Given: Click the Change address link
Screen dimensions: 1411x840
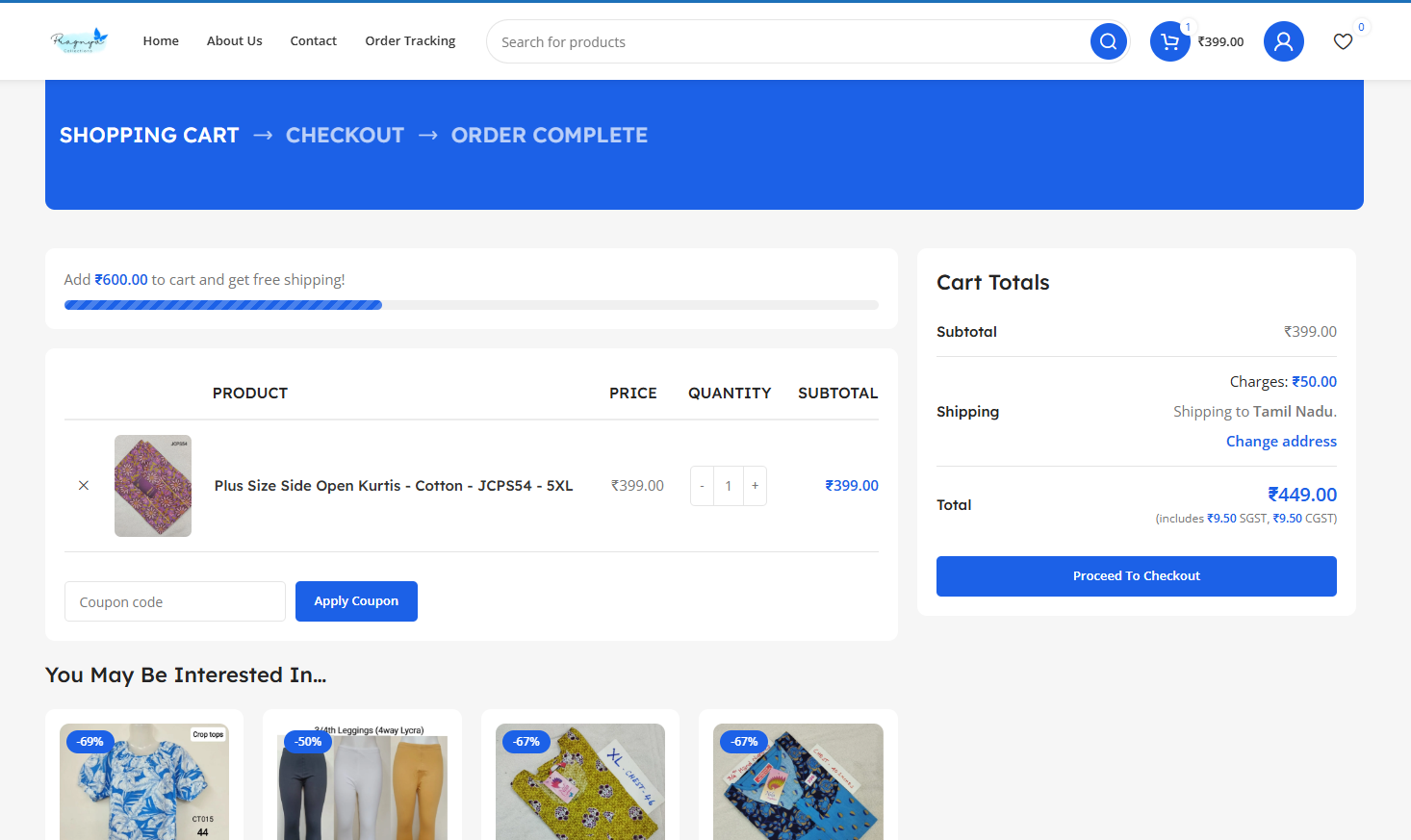Looking at the screenshot, I should pyautogui.click(x=1280, y=441).
